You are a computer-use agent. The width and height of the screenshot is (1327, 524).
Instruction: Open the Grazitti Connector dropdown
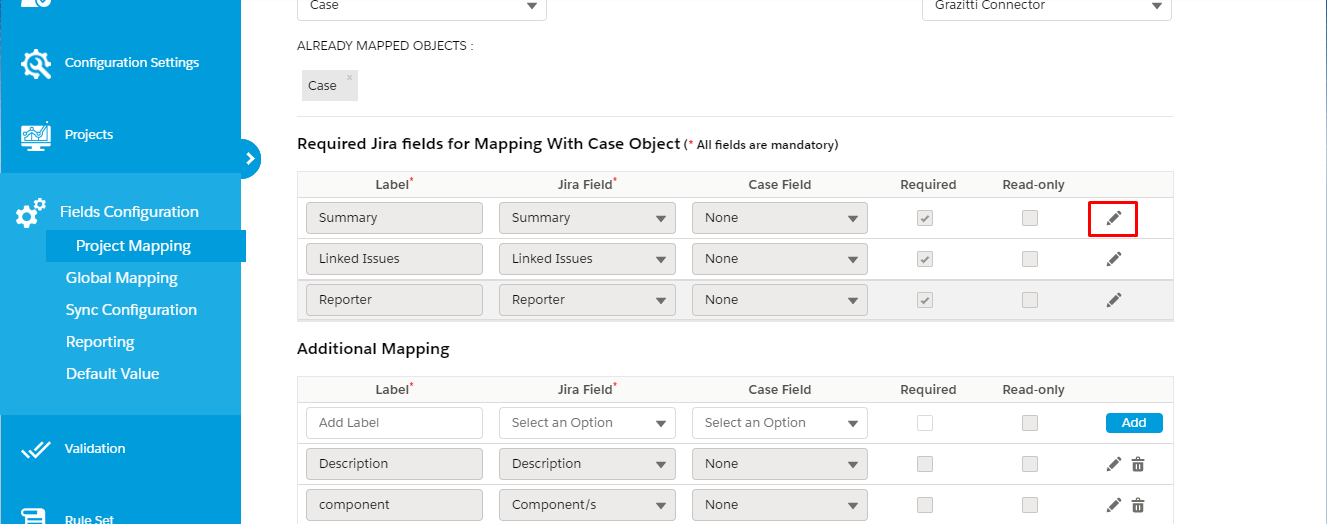[x=1046, y=6]
